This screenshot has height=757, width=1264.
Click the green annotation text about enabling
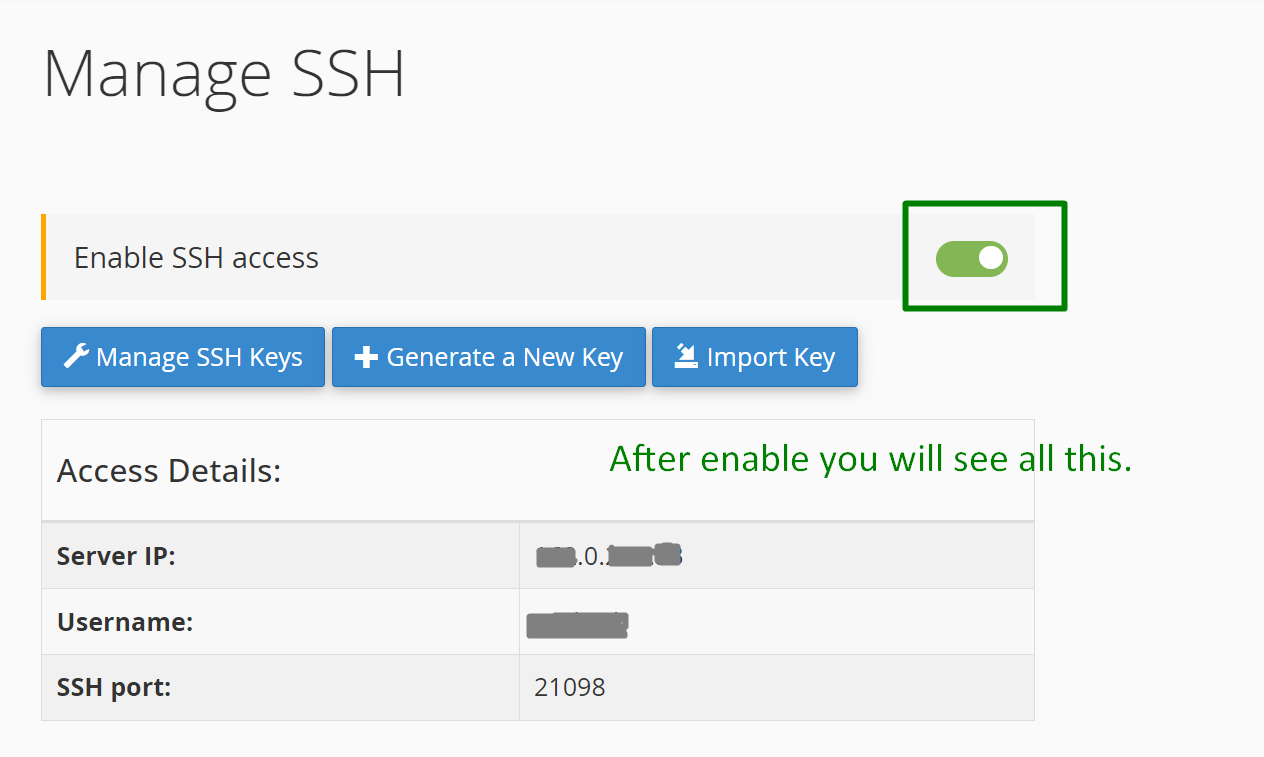(x=870, y=459)
